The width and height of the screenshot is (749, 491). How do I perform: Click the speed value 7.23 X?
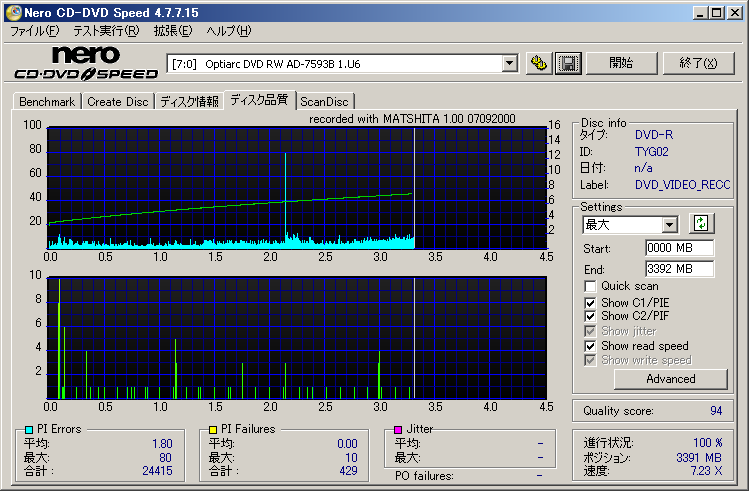[x=706, y=471]
